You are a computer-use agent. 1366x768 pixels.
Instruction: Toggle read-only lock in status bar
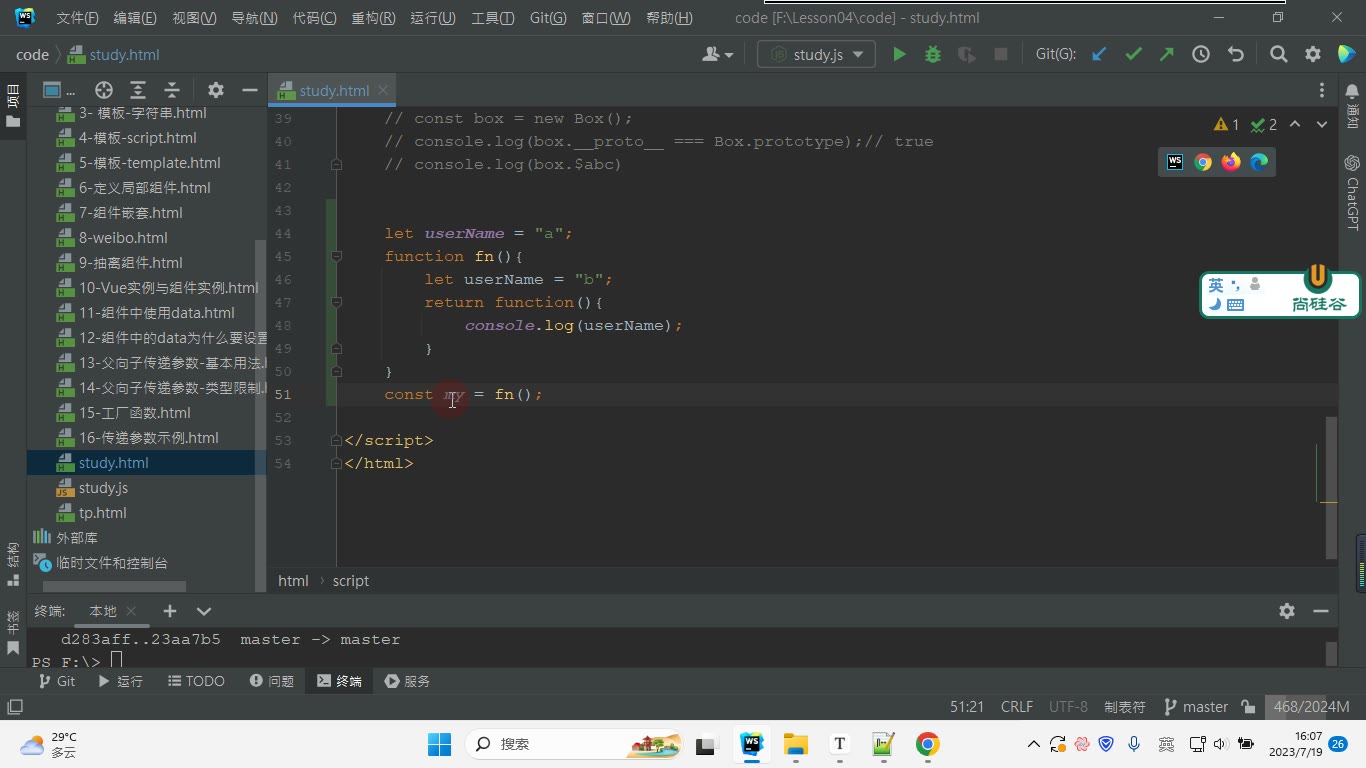[1248, 707]
